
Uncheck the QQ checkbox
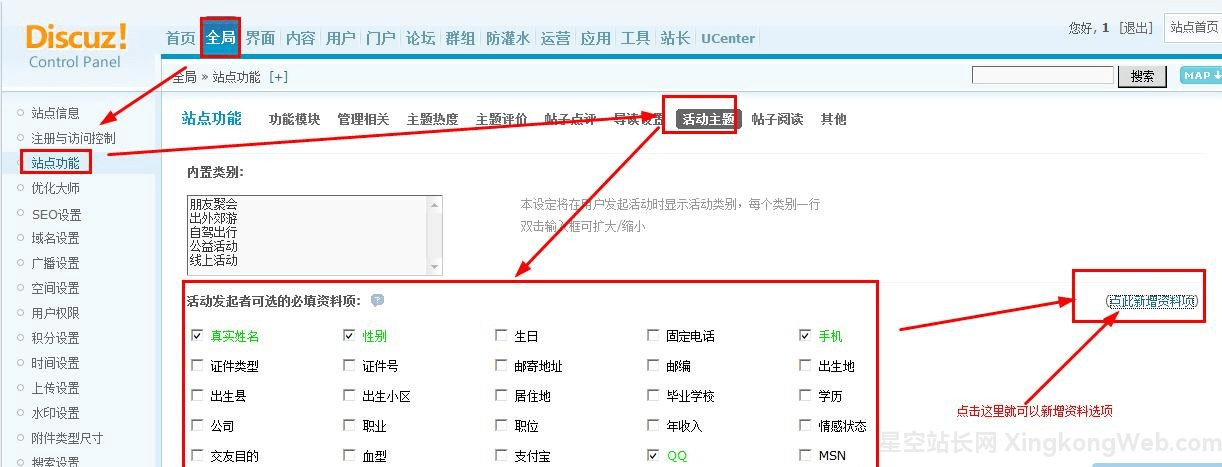click(x=653, y=456)
